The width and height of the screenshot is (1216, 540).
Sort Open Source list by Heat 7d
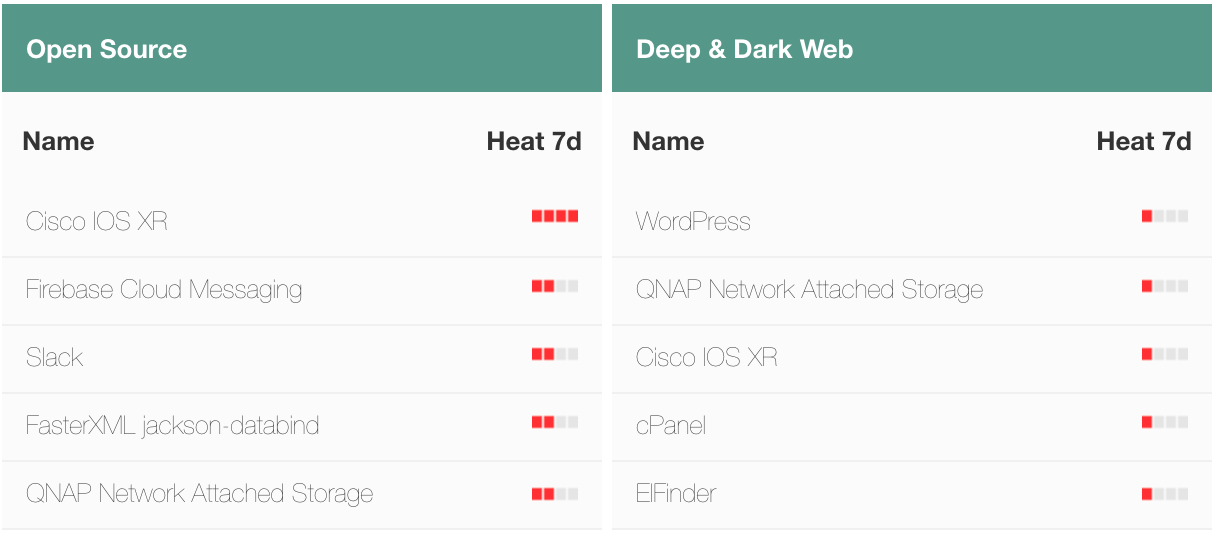click(x=534, y=141)
